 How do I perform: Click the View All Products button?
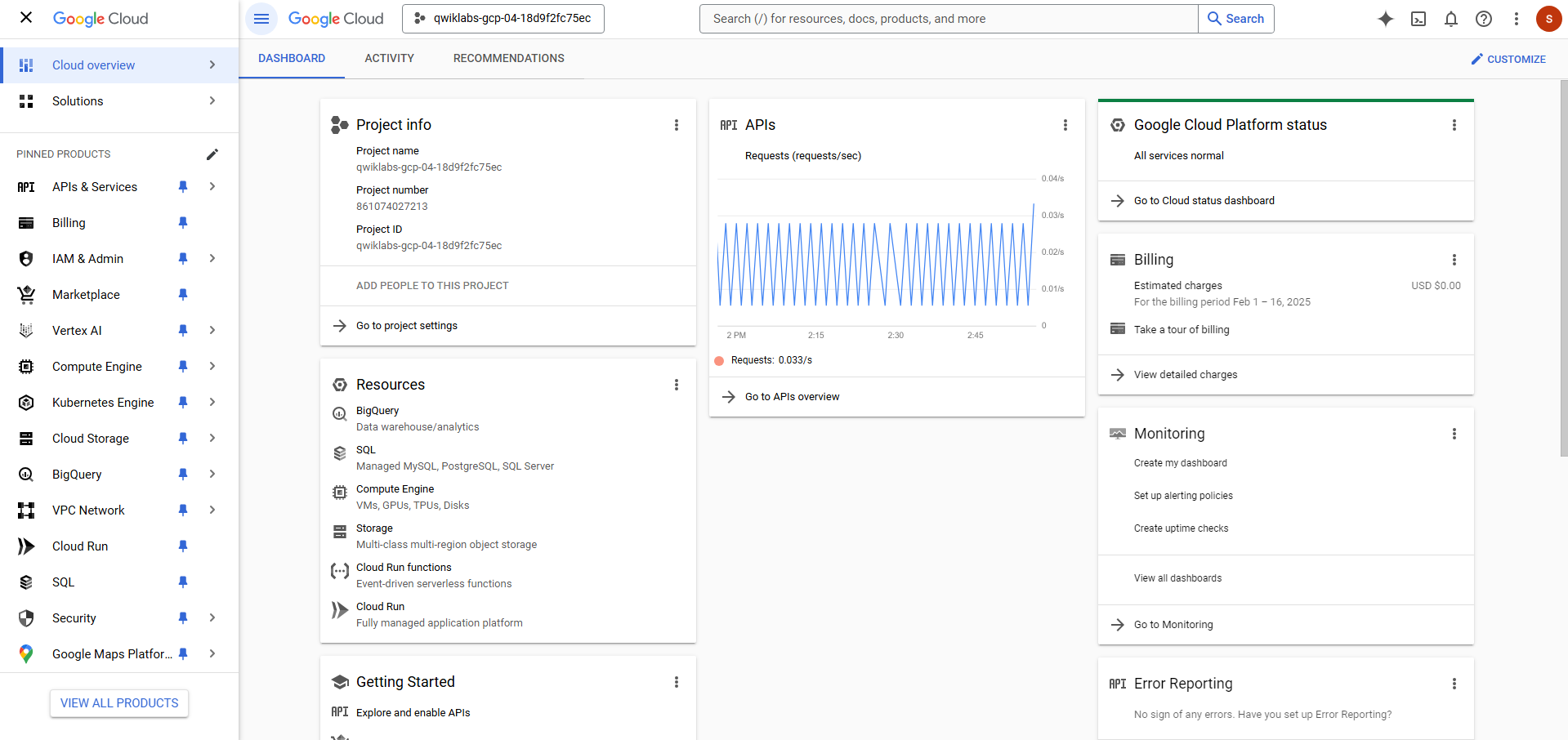[119, 703]
